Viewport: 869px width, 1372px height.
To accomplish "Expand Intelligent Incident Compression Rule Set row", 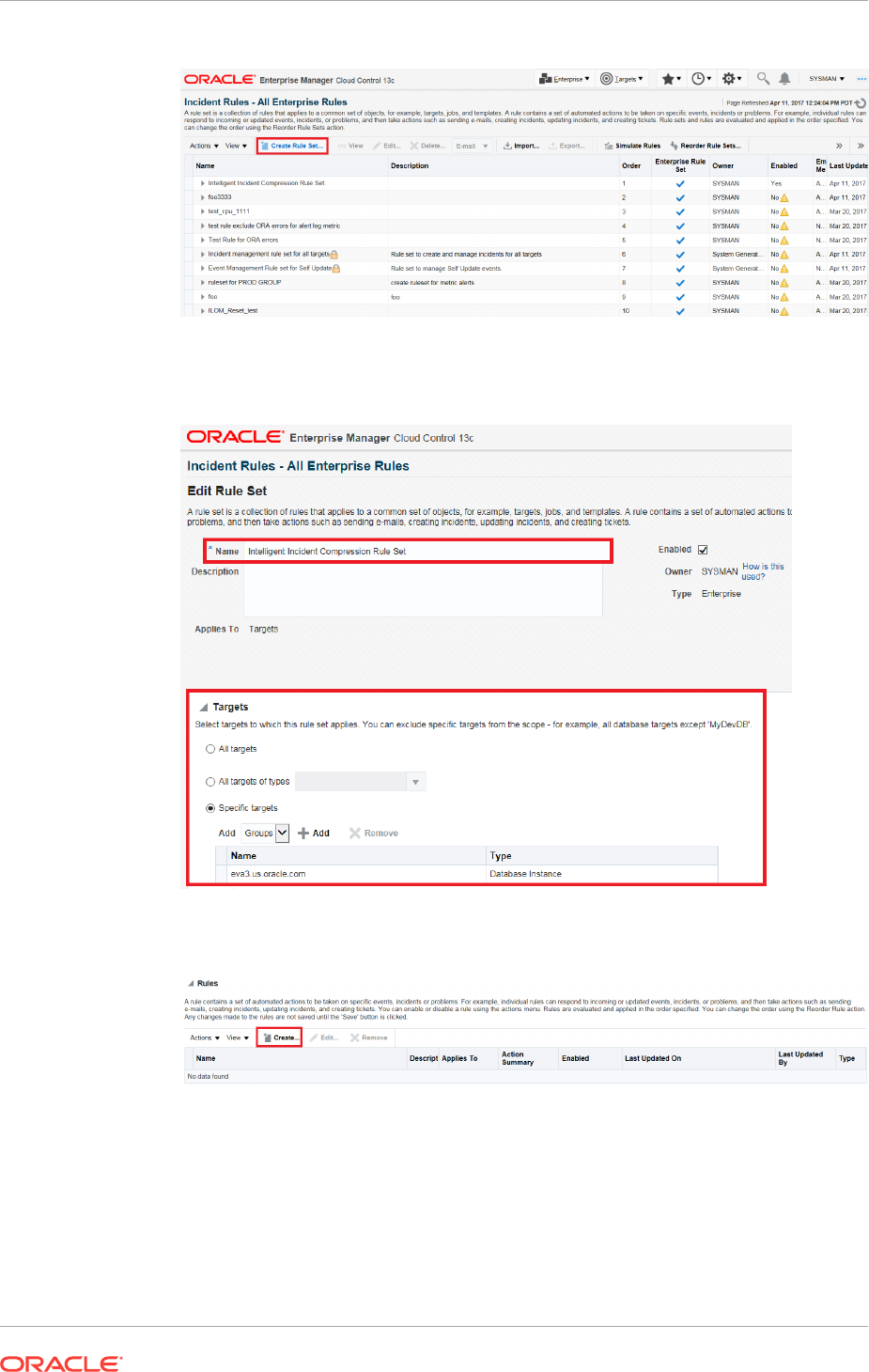I will point(203,183).
